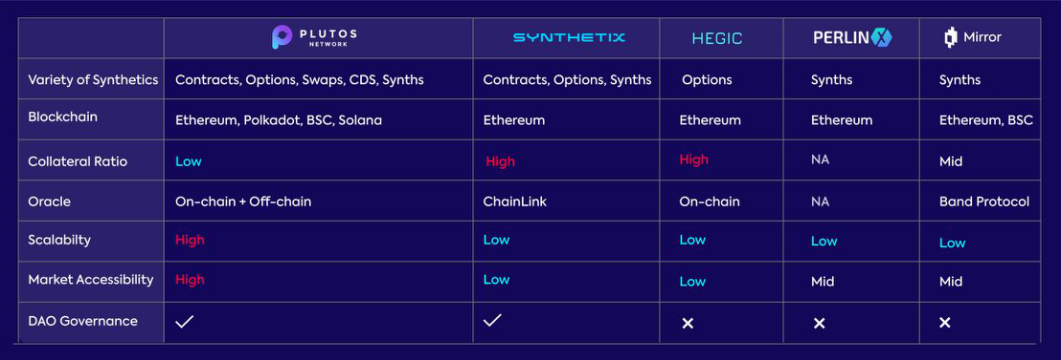Click Plutos Low collateral ratio value
The image size is (1061, 360).
188,161
